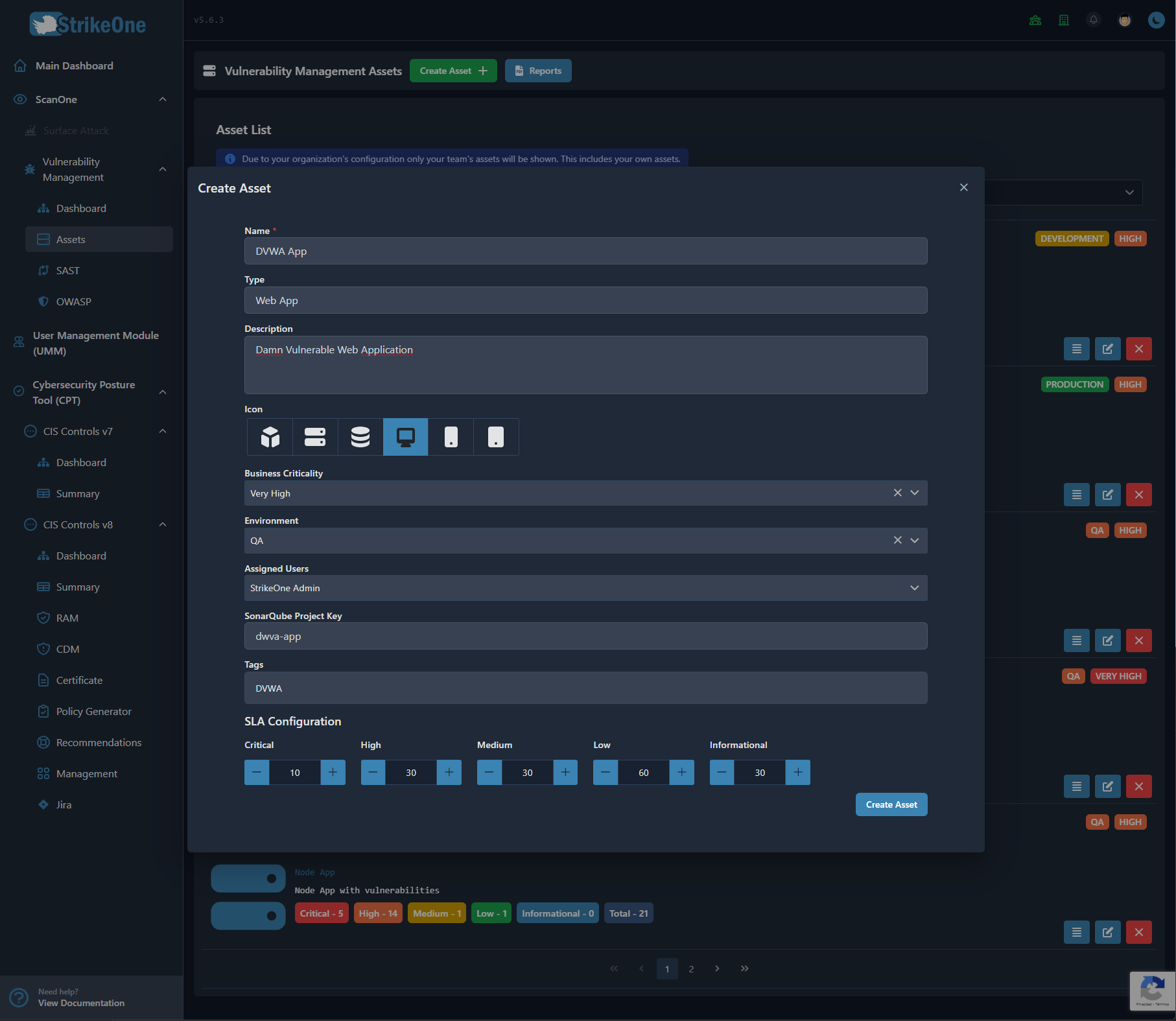Screen dimensions: 1176x1021
Task: Open the notifications bell icon
Action: click(x=1094, y=20)
